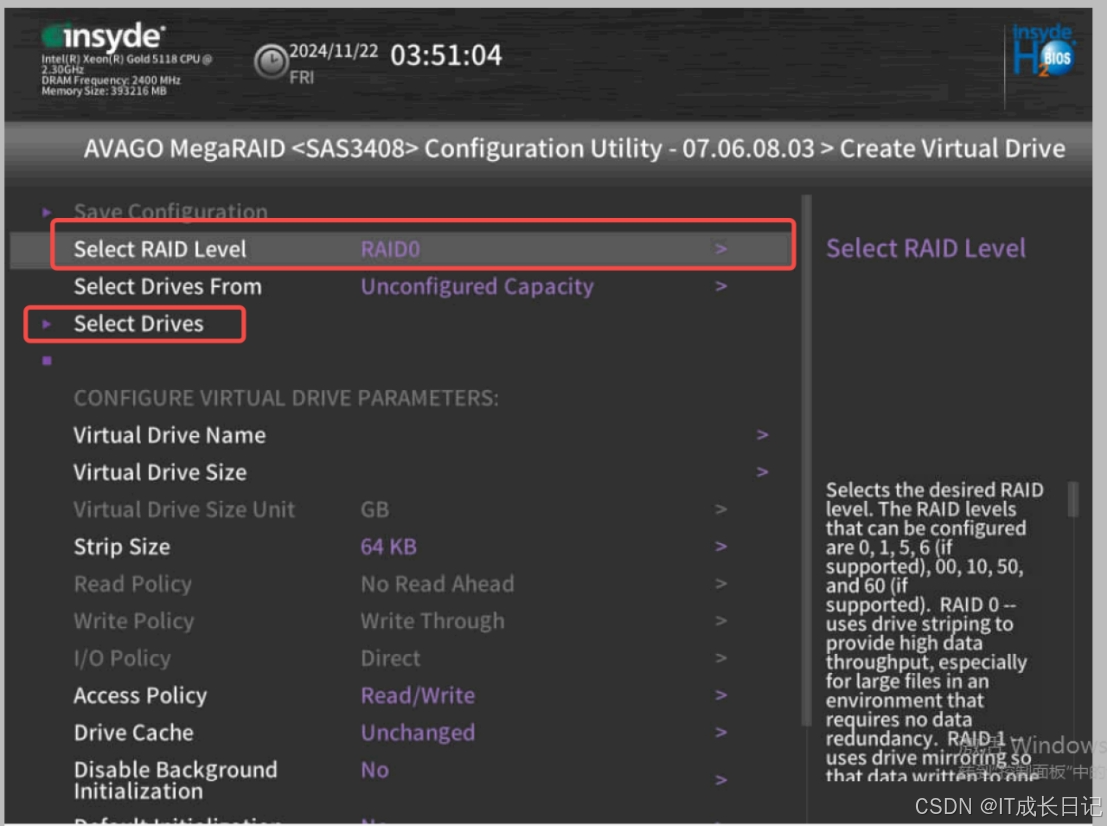This screenshot has width=1107, height=827.
Task: Click the FRI weekday label
Action: [x=301, y=78]
